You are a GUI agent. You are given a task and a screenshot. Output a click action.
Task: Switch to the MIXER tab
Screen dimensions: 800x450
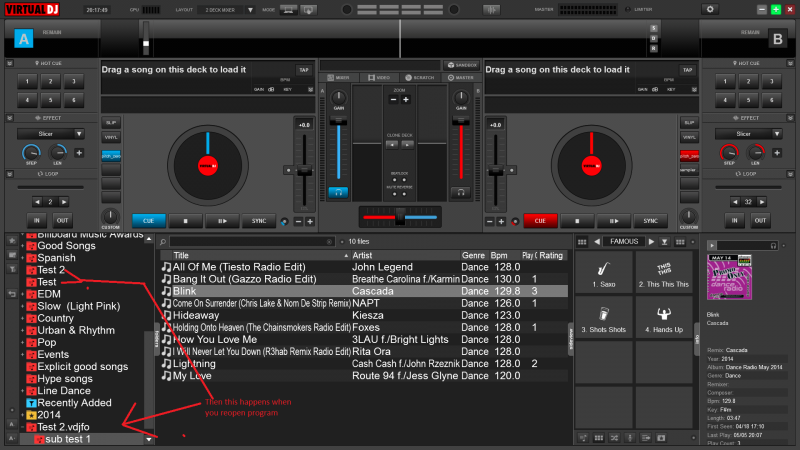coord(339,78)
